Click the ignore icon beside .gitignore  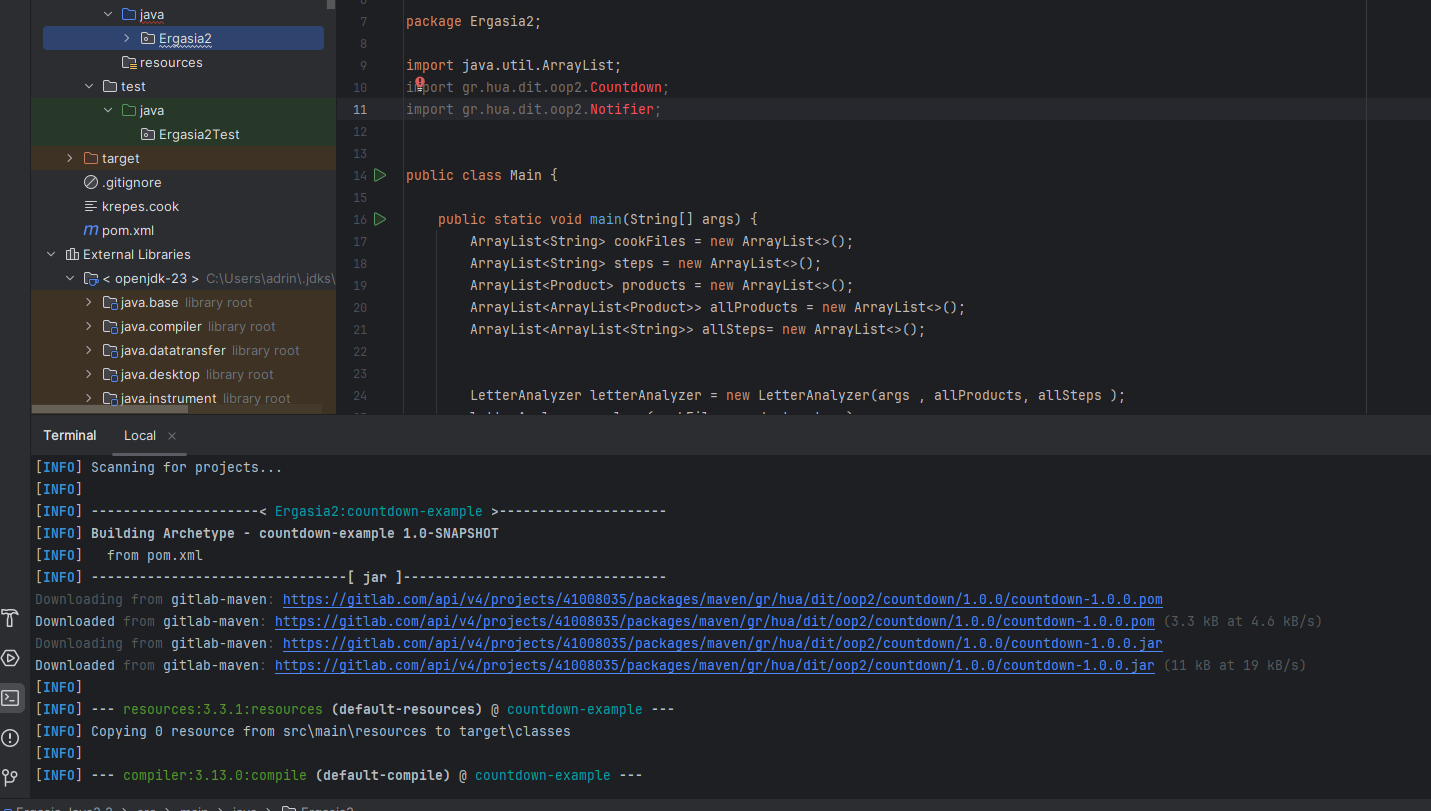coord(91,182)
